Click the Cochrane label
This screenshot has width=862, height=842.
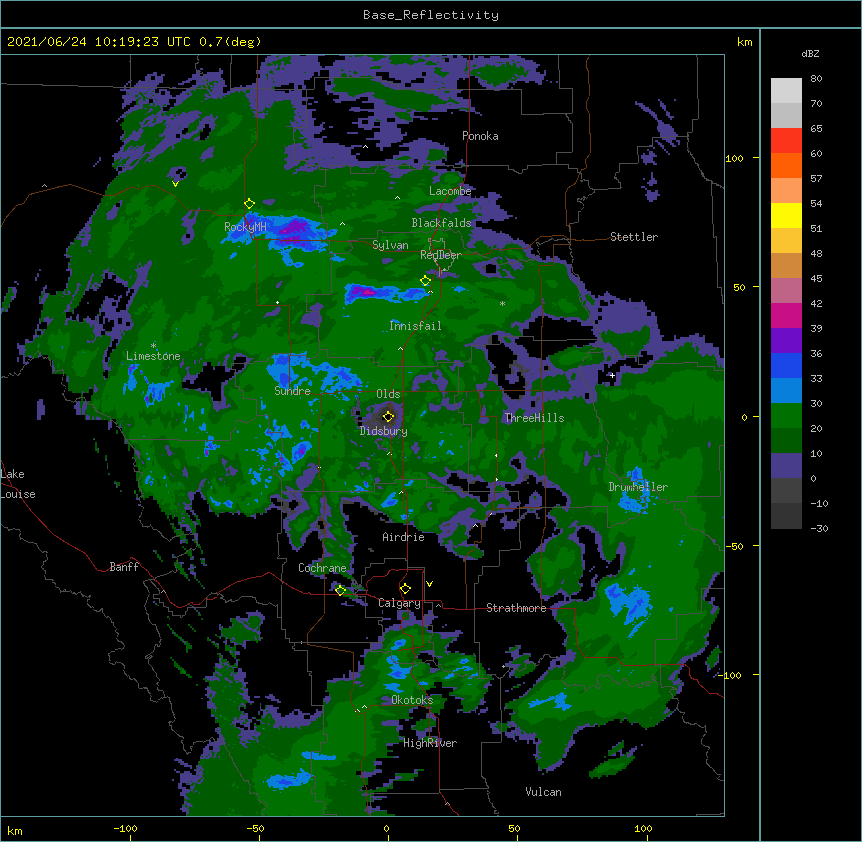click(x=322, y=568)
